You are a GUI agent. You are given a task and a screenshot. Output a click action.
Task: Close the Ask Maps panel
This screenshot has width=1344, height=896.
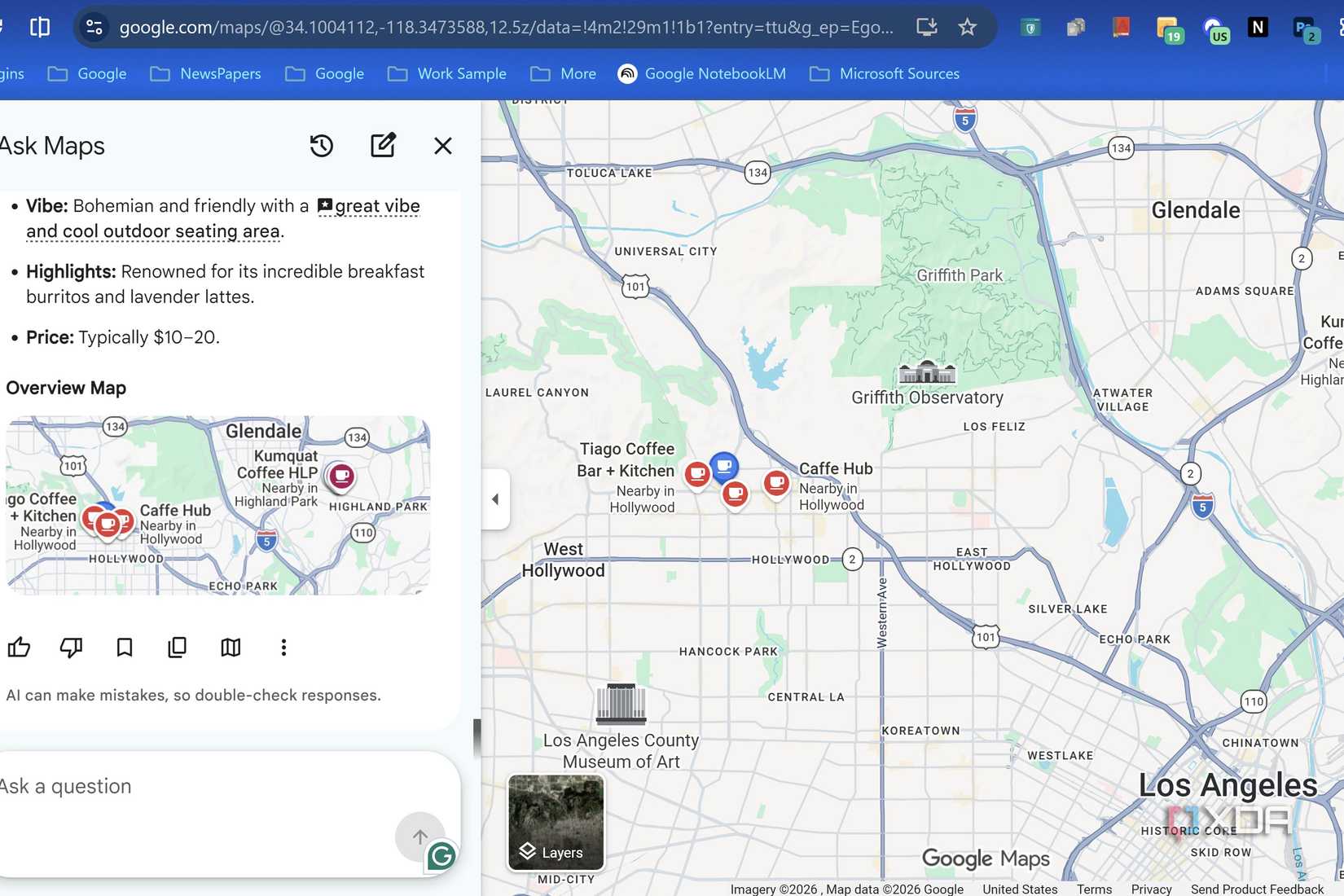(x=443, y=146)
